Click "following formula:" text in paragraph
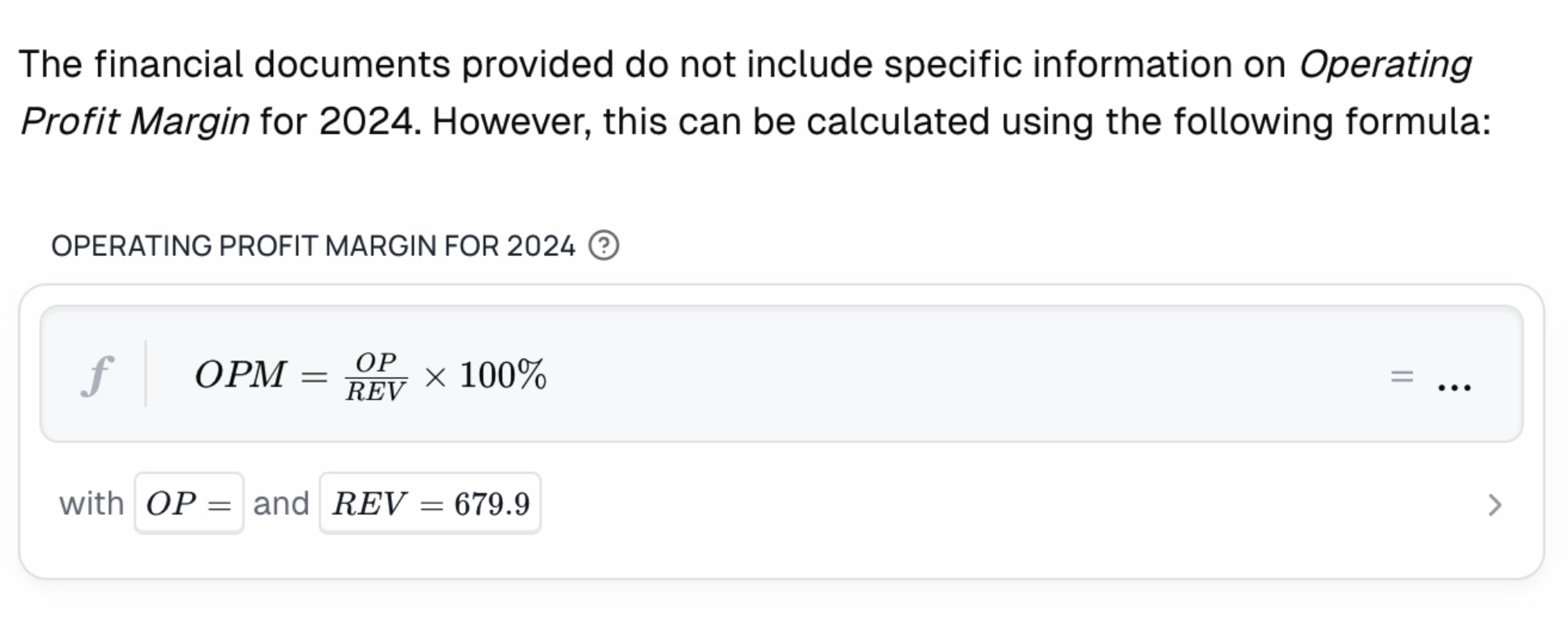This screenshot has height=643, width=1568. (x=1332, y=121)
